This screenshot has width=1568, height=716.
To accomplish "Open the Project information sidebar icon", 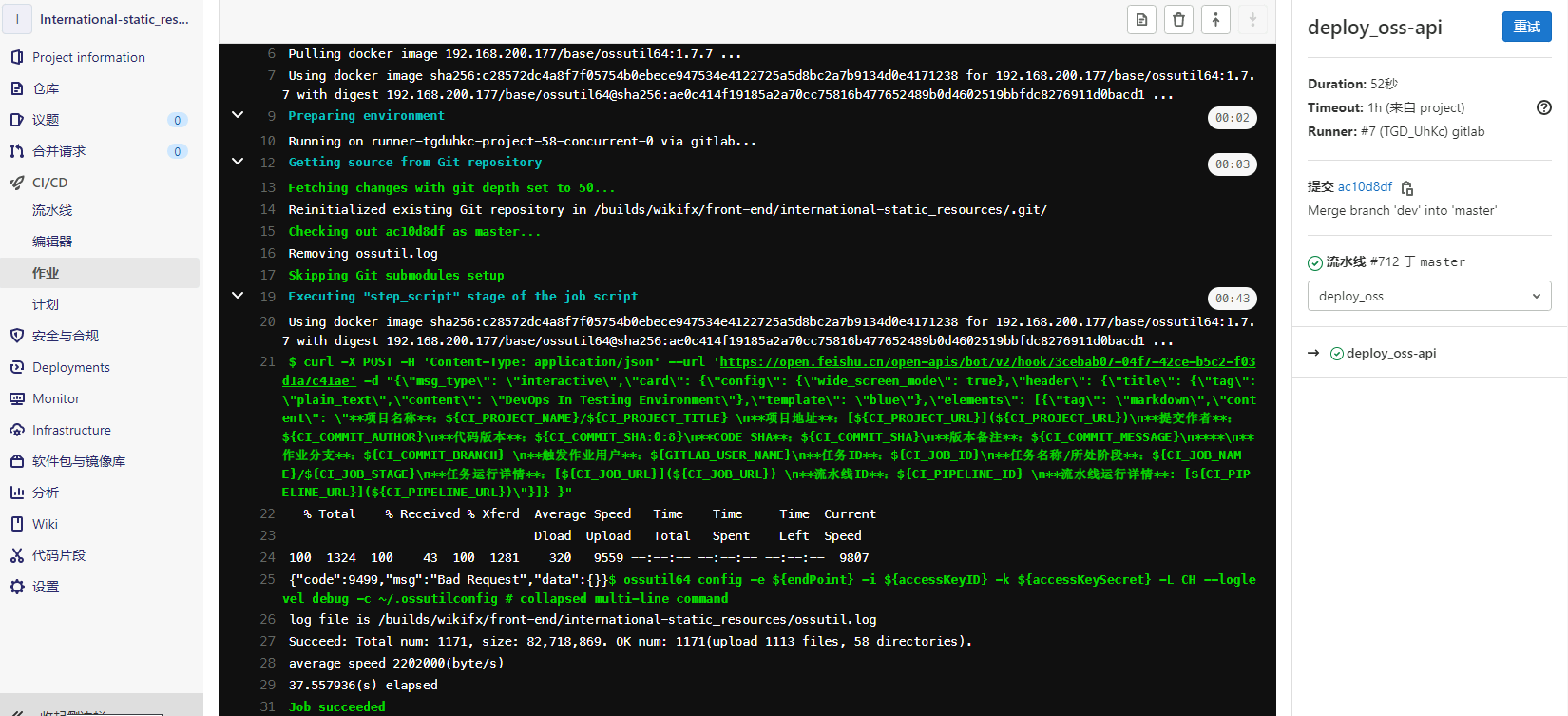I will pos(17,57).
